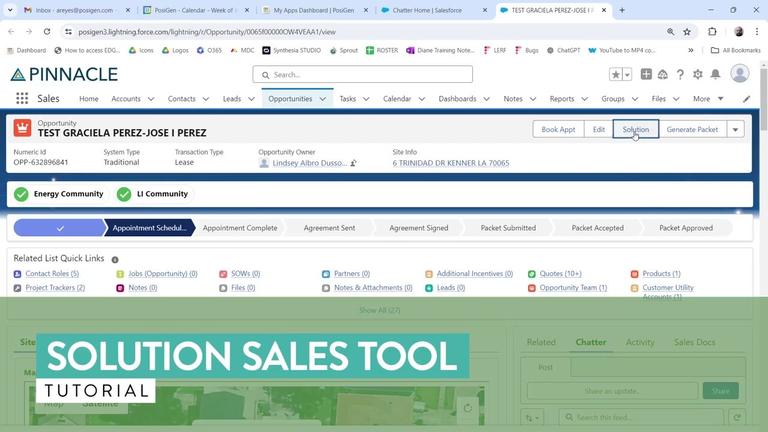Open the 6 TRINIDAD DR KENNER address link
The width and height of the screenshot is (768, 432).
(x=451, y=163)
